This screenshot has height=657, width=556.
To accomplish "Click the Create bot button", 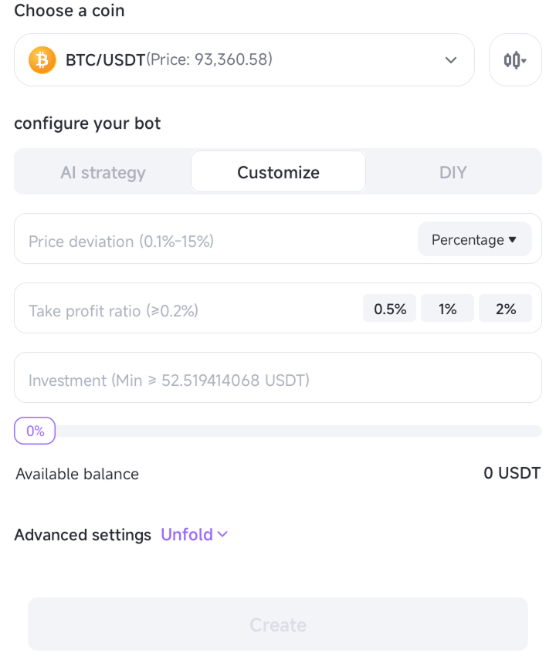I will [278, 624].
